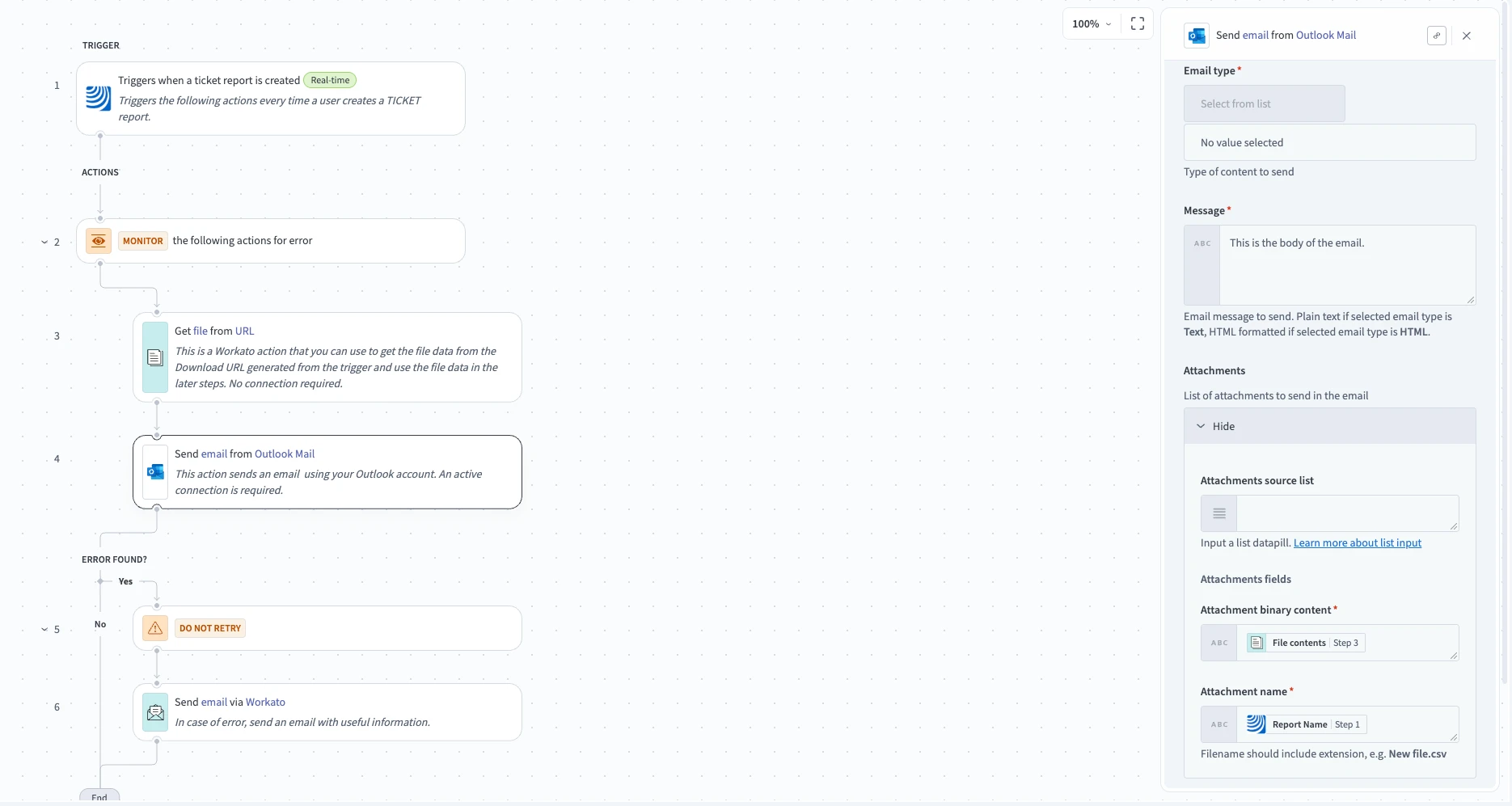Click the Monitor eye icon in step 2

tap(99, 241)
